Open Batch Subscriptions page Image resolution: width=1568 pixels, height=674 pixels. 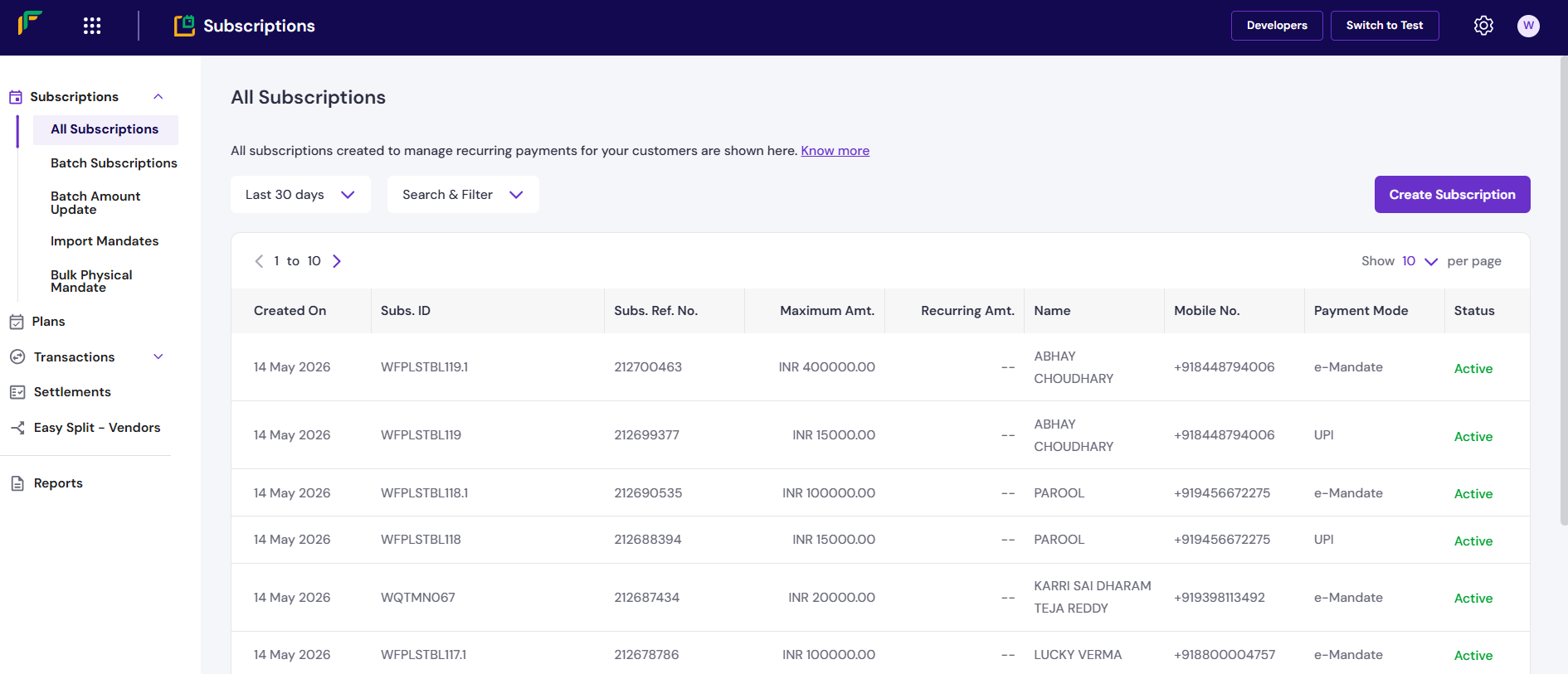pos(114,163)
